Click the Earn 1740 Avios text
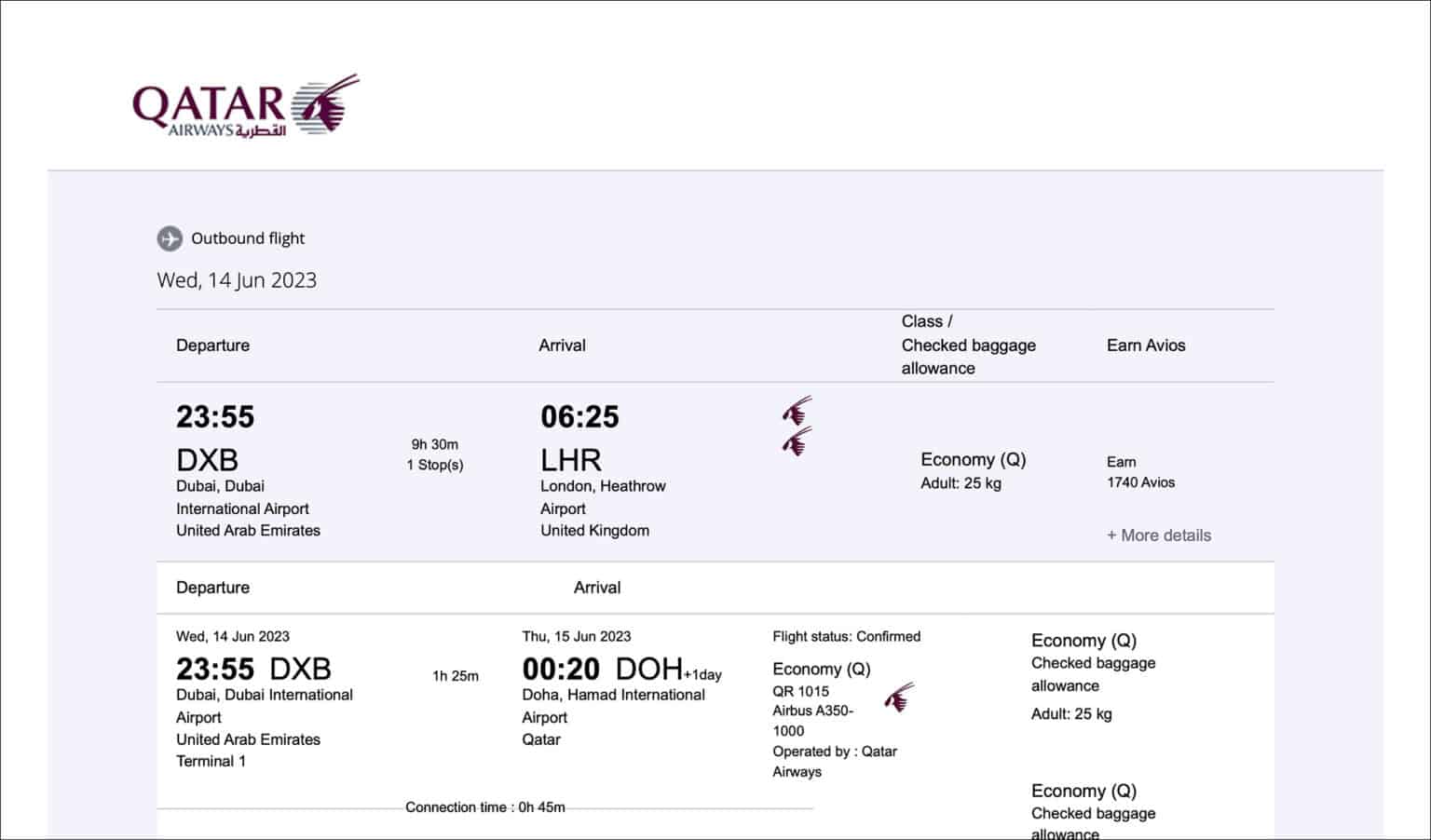 pyautogui.click(x=1140, y=472)
